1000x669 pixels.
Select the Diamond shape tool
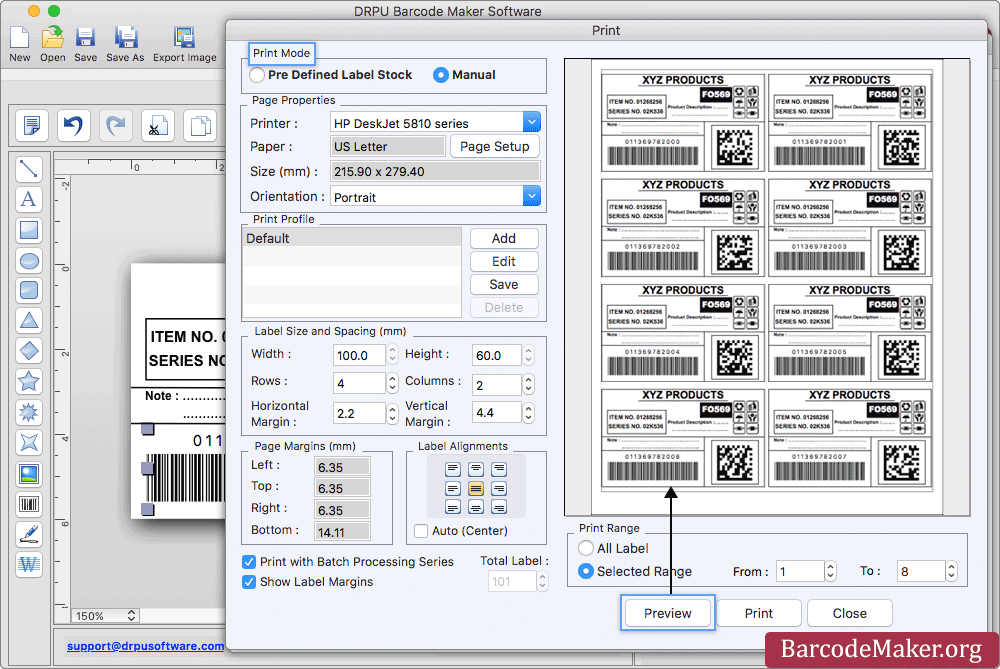point(29,351)
